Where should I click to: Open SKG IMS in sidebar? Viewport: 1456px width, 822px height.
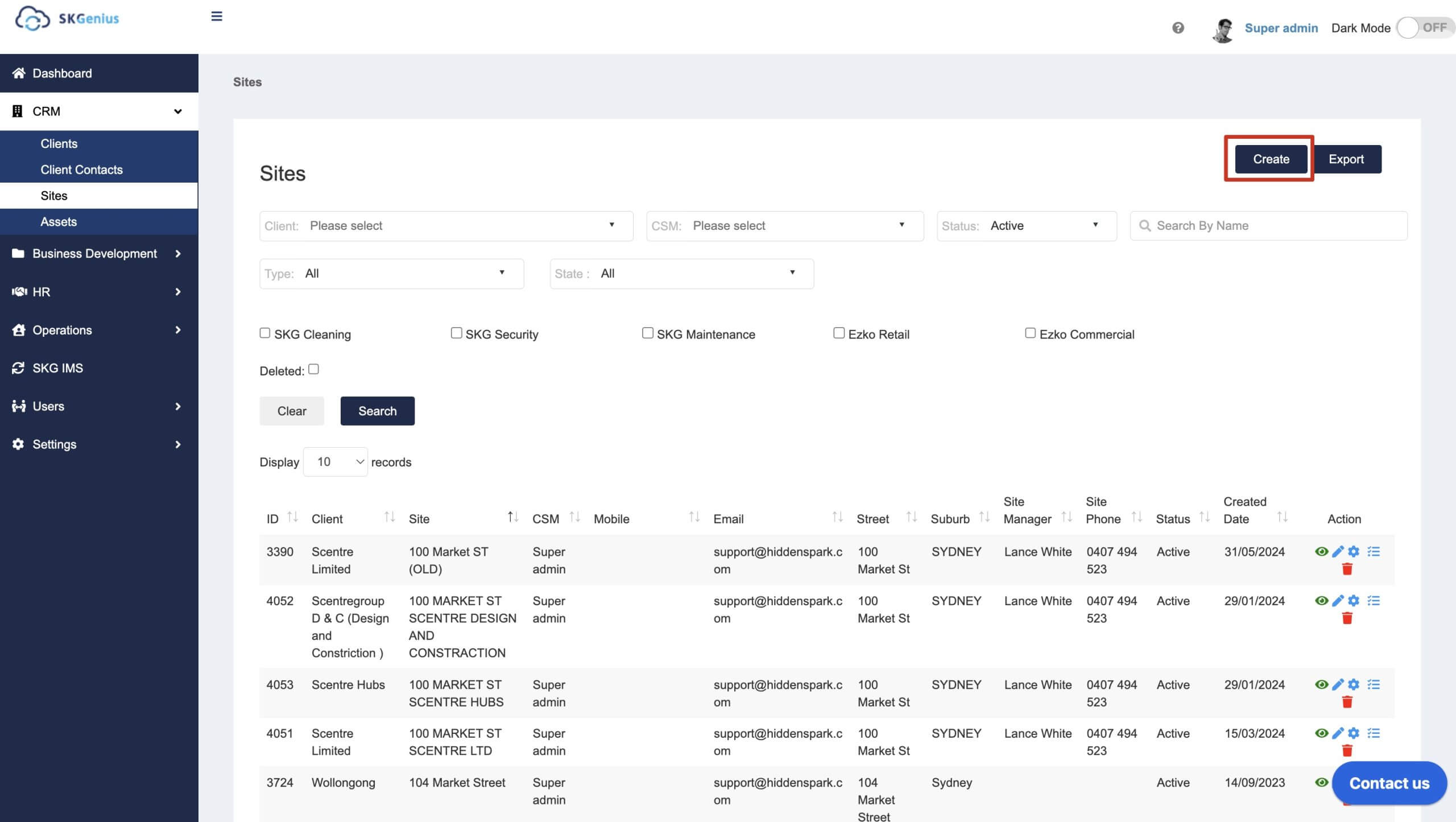tap(99, 368)
